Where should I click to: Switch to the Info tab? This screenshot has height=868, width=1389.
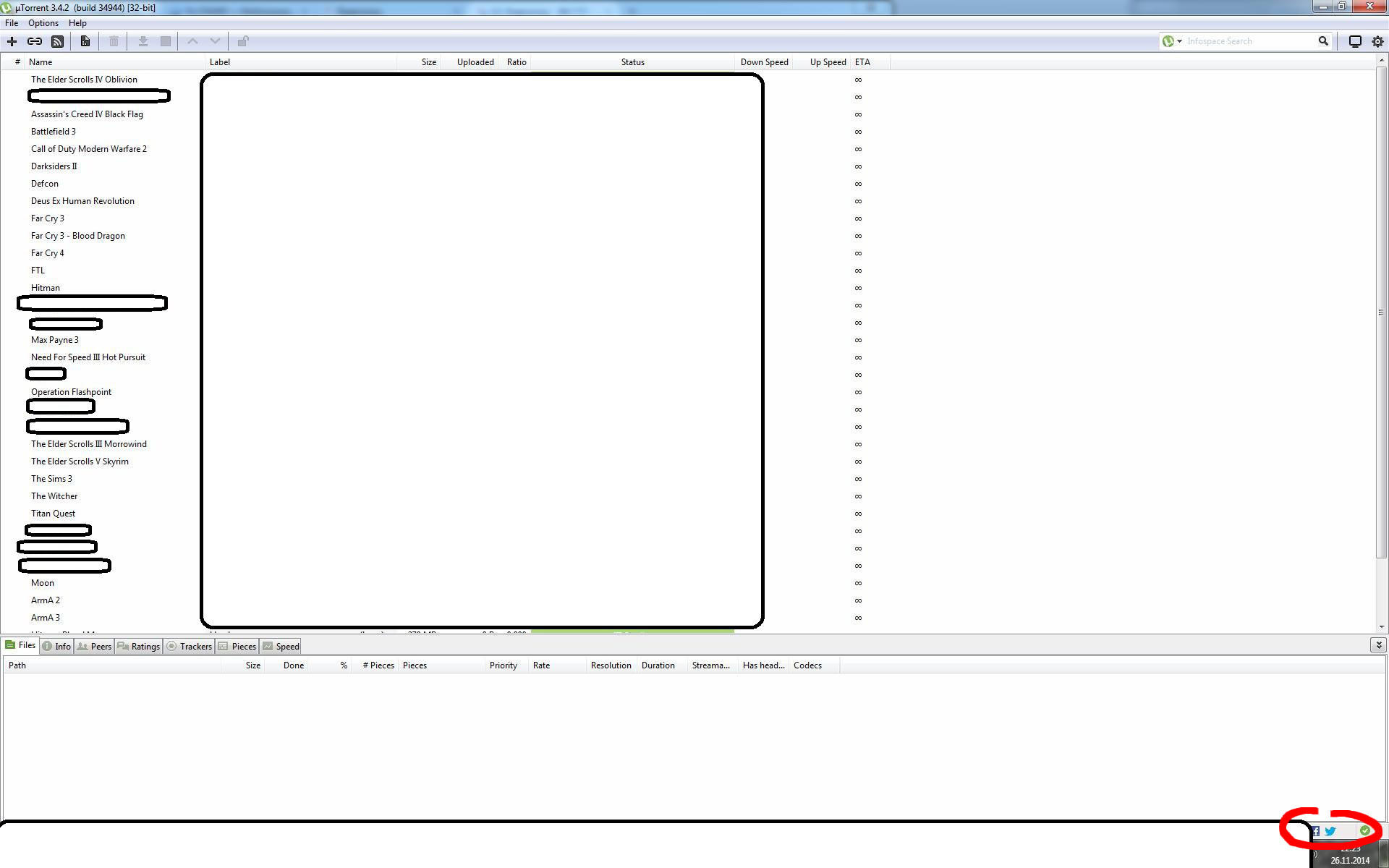56,647
